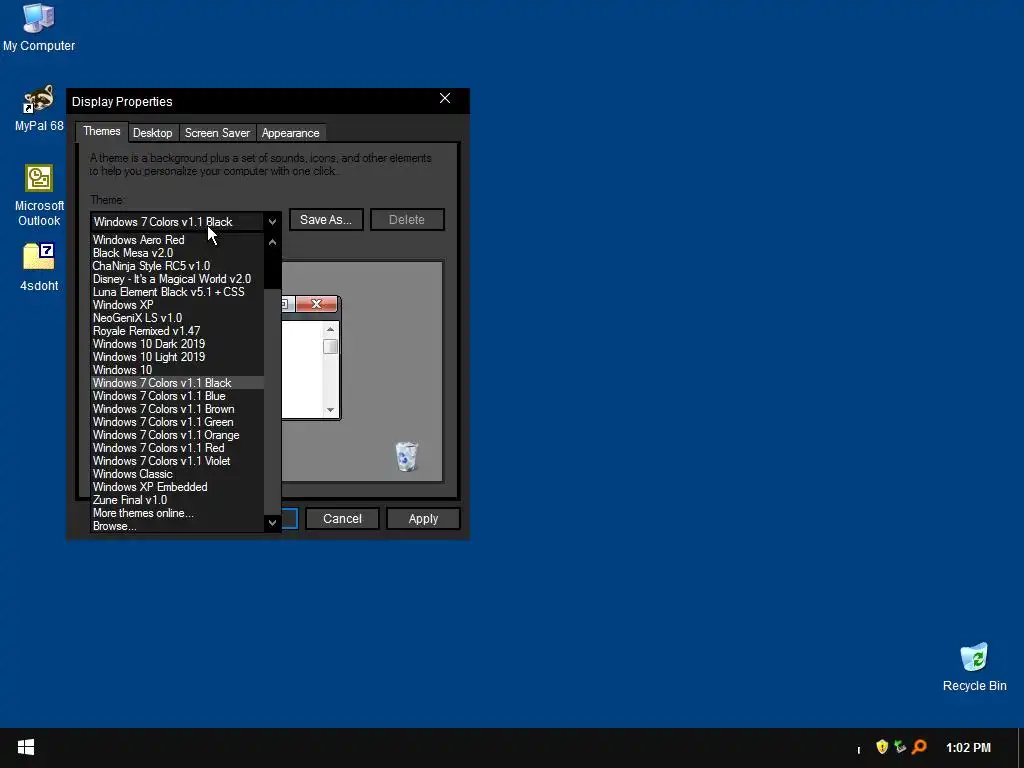The width and height of the screenshot is (1024, 768).
Task: Switch to the Themes tab
Action: pyautogui.click(x=102, y=131)
